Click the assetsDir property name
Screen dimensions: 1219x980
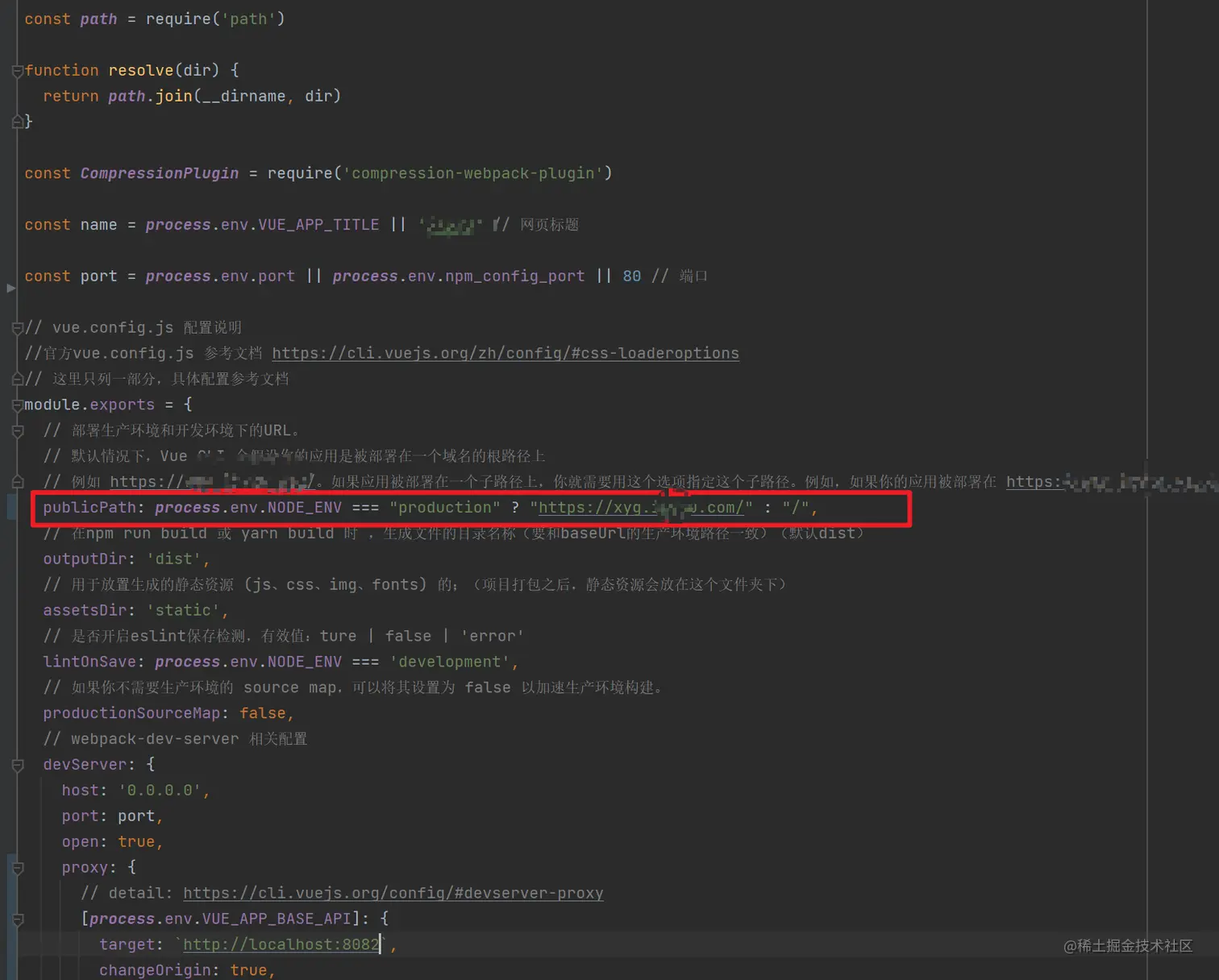click(85, 610)
